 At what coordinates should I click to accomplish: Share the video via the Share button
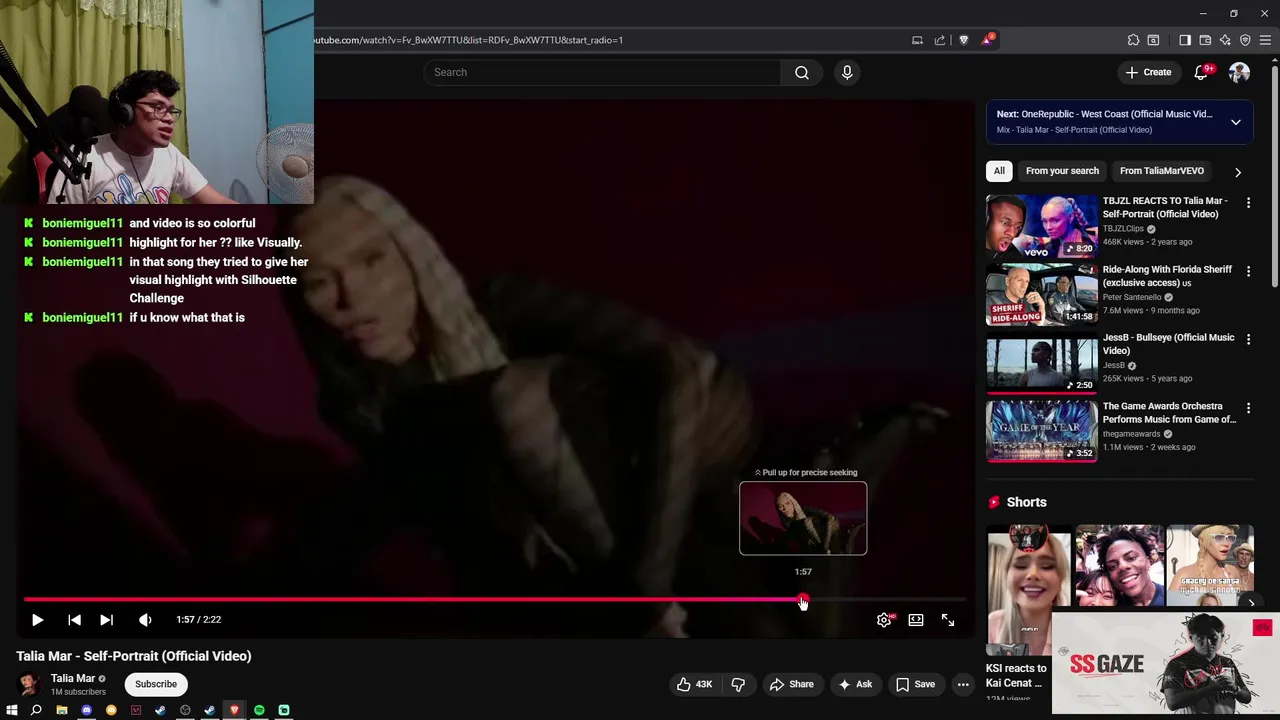(792, 684)
